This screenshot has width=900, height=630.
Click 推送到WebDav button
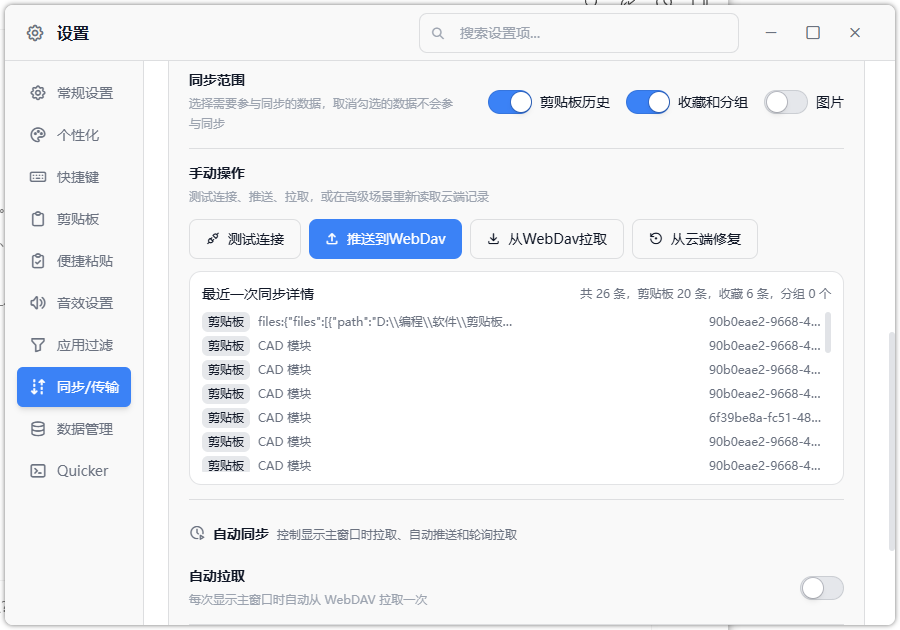[x=385, y=239]
